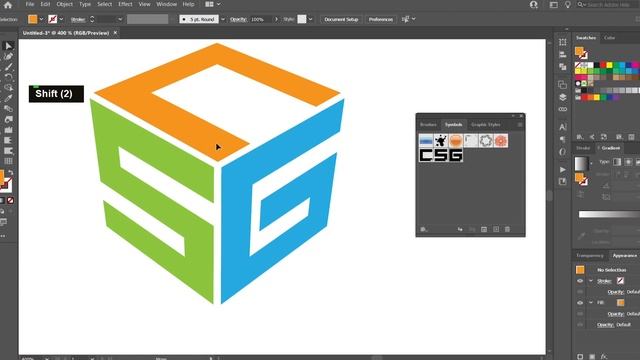The height and width of the screenshot is (360, 640).
Task: Switch to the Graphic Styles tab
Action: click(486, 124)
